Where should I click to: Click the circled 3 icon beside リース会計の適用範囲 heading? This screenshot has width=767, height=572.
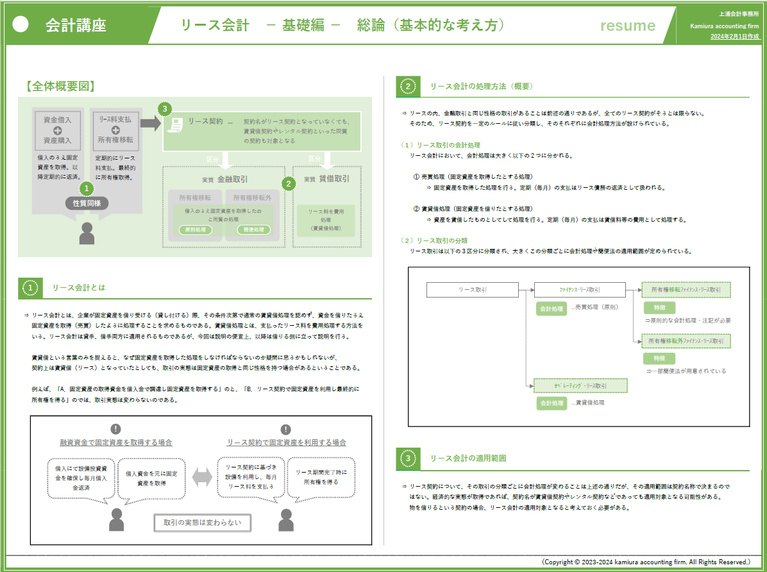coord(407,458)
